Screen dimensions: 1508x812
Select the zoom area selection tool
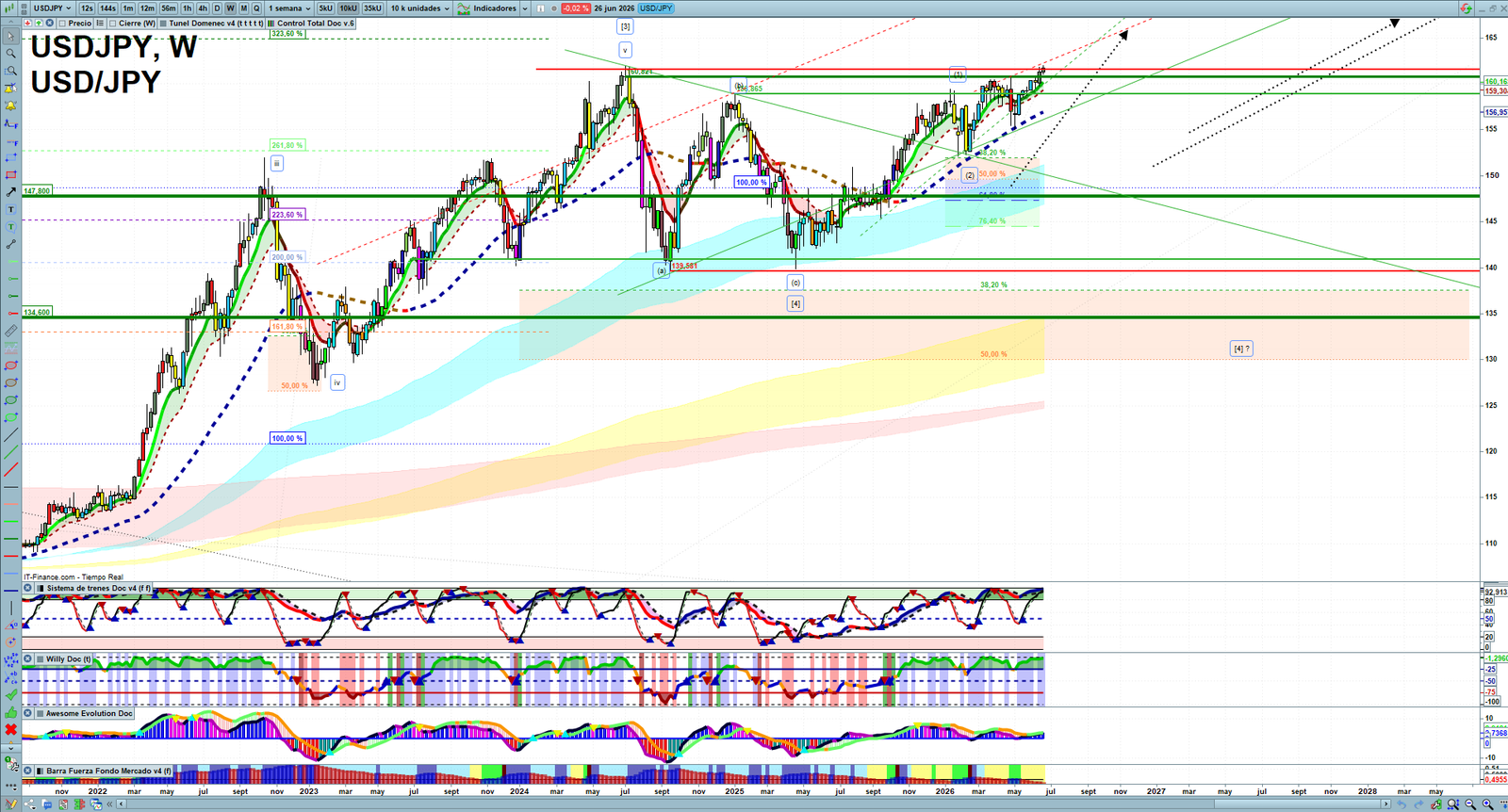point(11,71)
